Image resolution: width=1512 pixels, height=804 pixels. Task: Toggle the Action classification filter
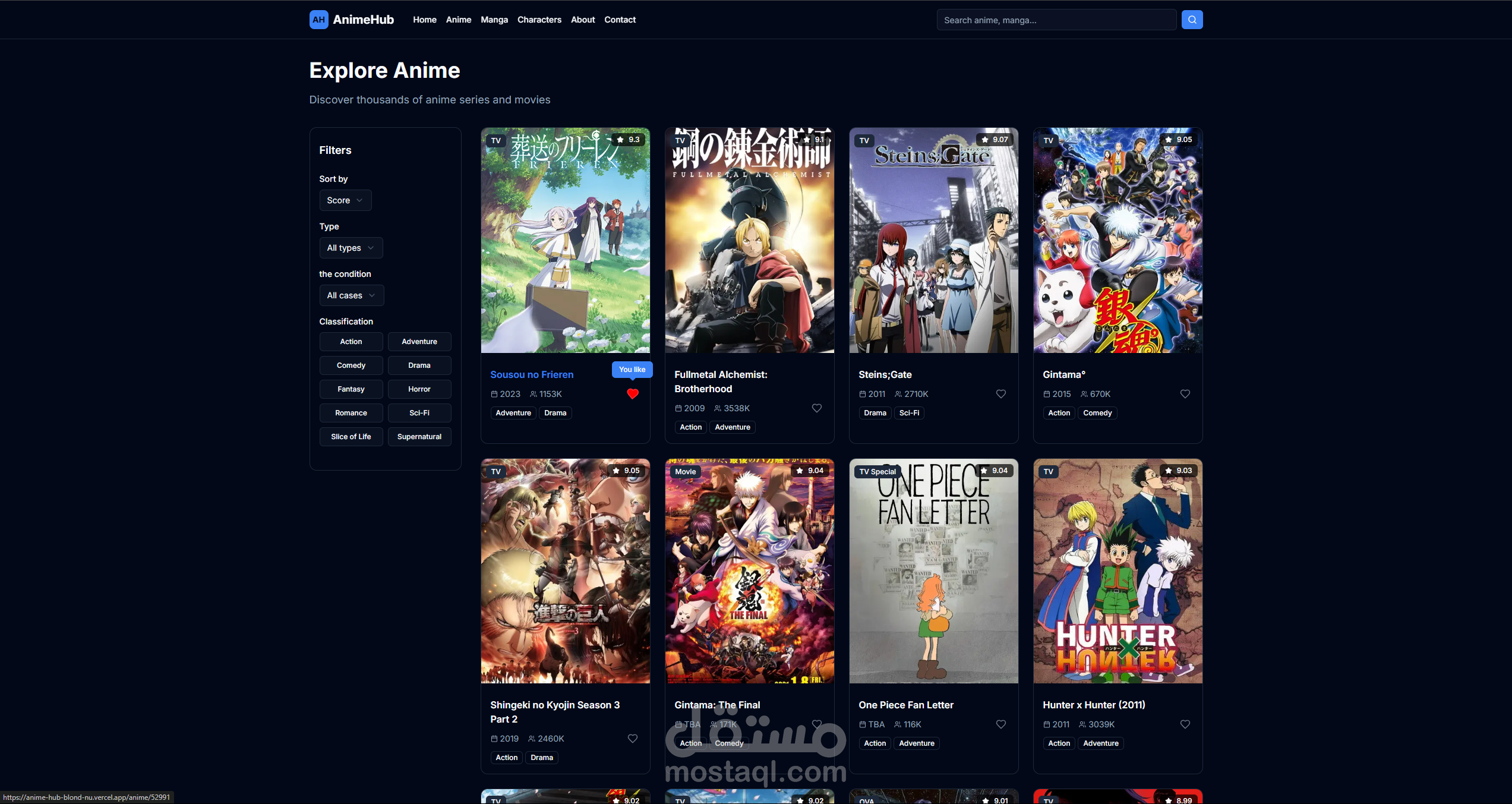pos(351,342)
